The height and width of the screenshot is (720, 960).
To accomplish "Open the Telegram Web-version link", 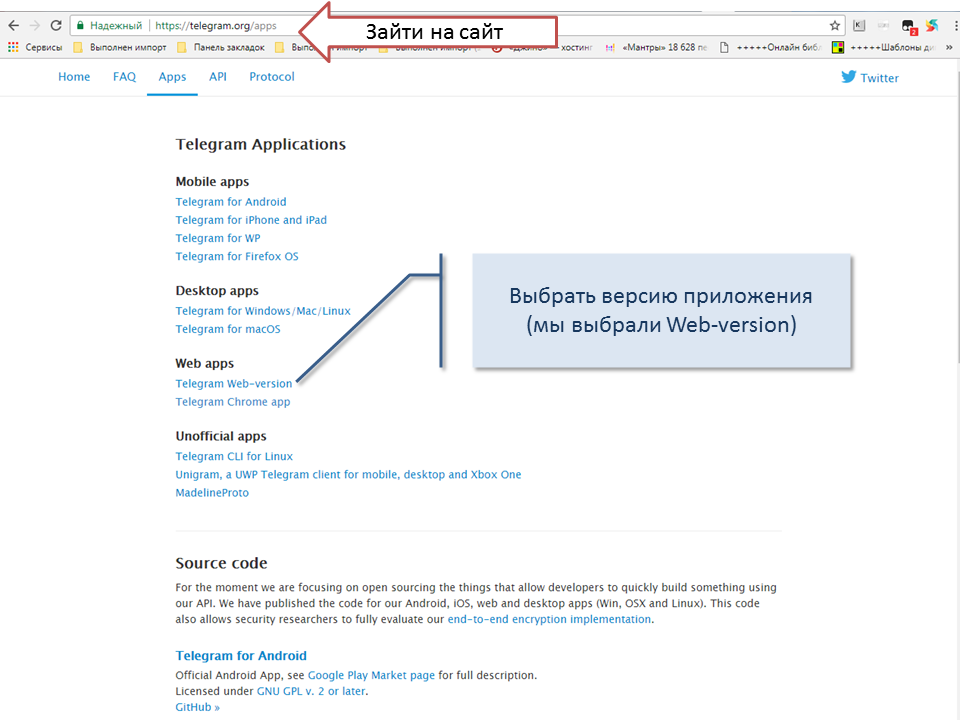I will pyautogui.click(x=234, y=384).
